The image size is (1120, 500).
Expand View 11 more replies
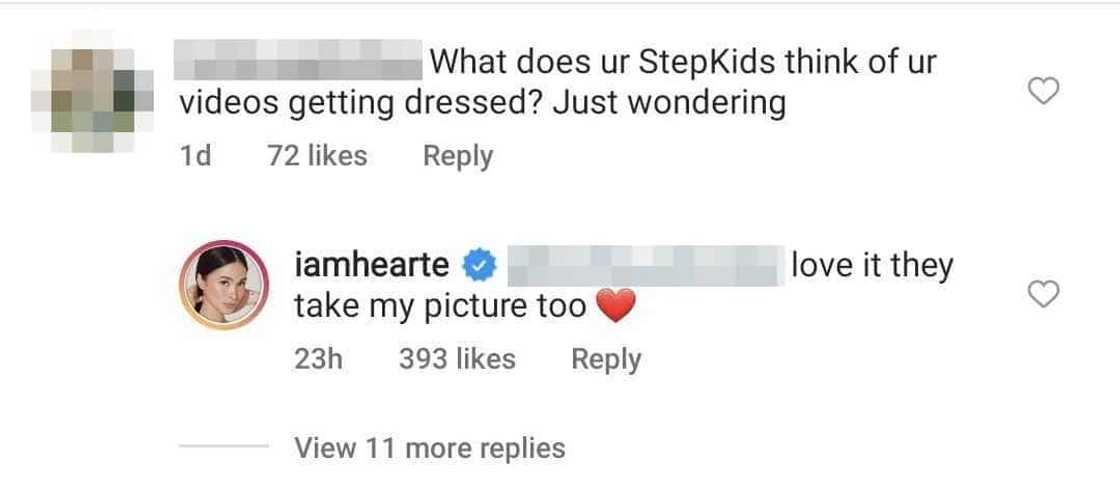[429, 448]
